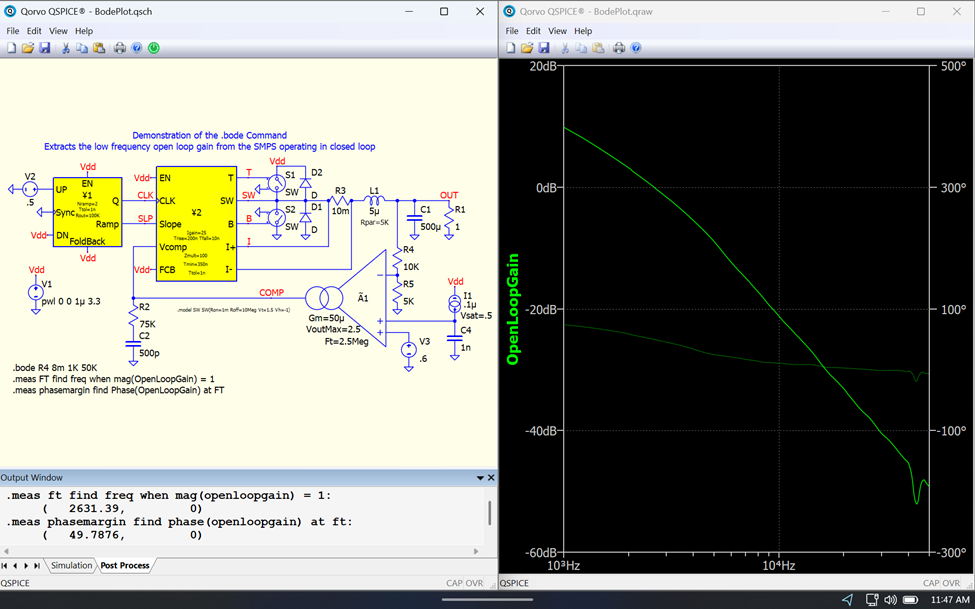975x609 pixels.
Task: Open View menu in schematic window
Action: tap(58, 31)
